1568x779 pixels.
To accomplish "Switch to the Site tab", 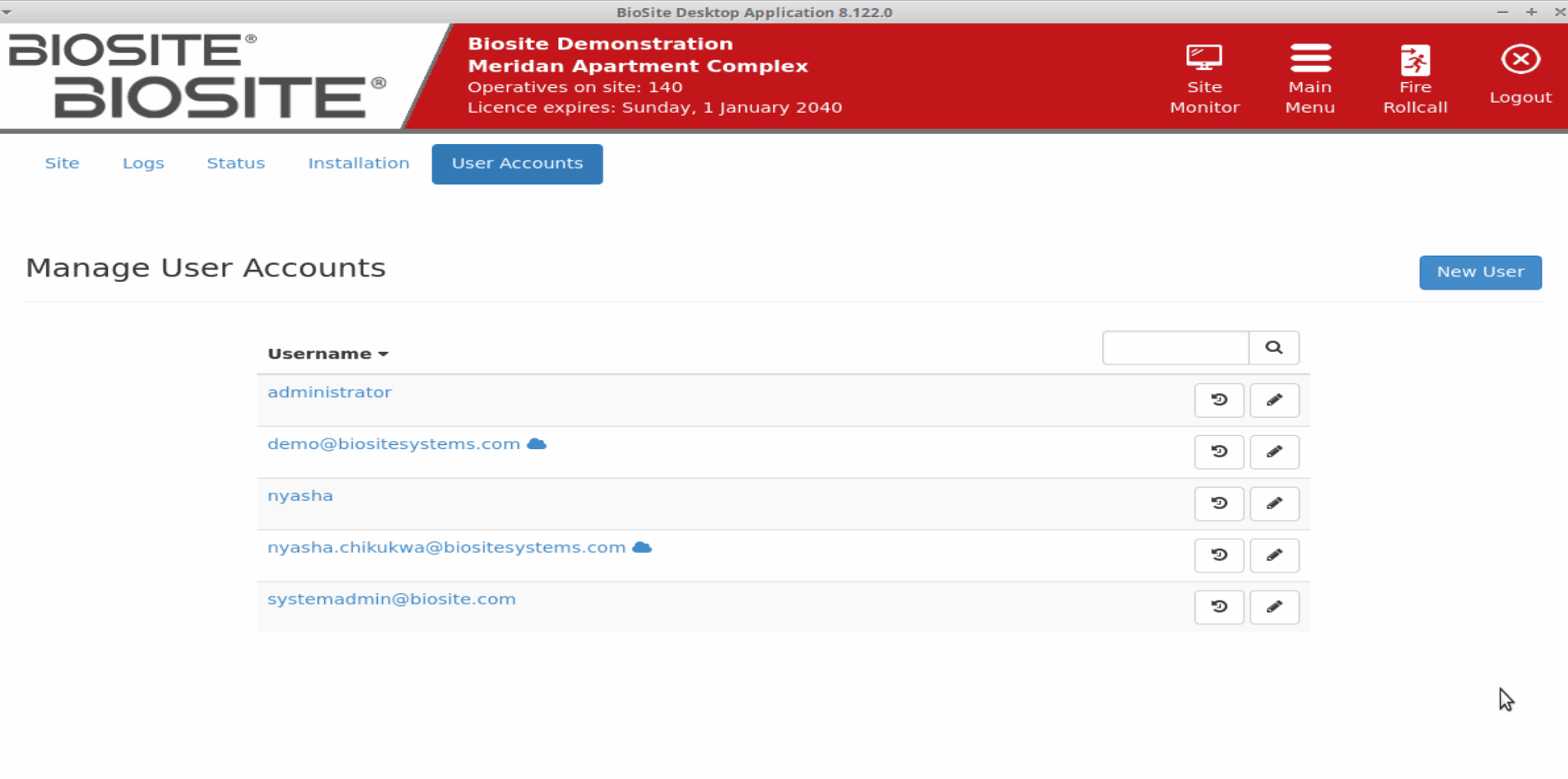I will point(62,164).
